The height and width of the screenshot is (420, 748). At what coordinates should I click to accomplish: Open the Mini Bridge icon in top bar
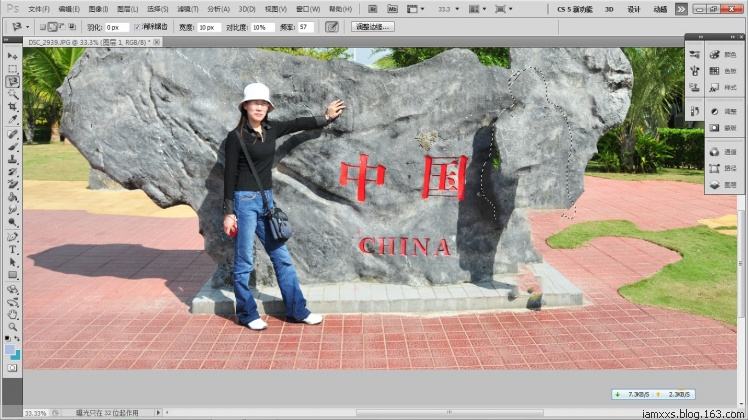click(x=392, y=9)
